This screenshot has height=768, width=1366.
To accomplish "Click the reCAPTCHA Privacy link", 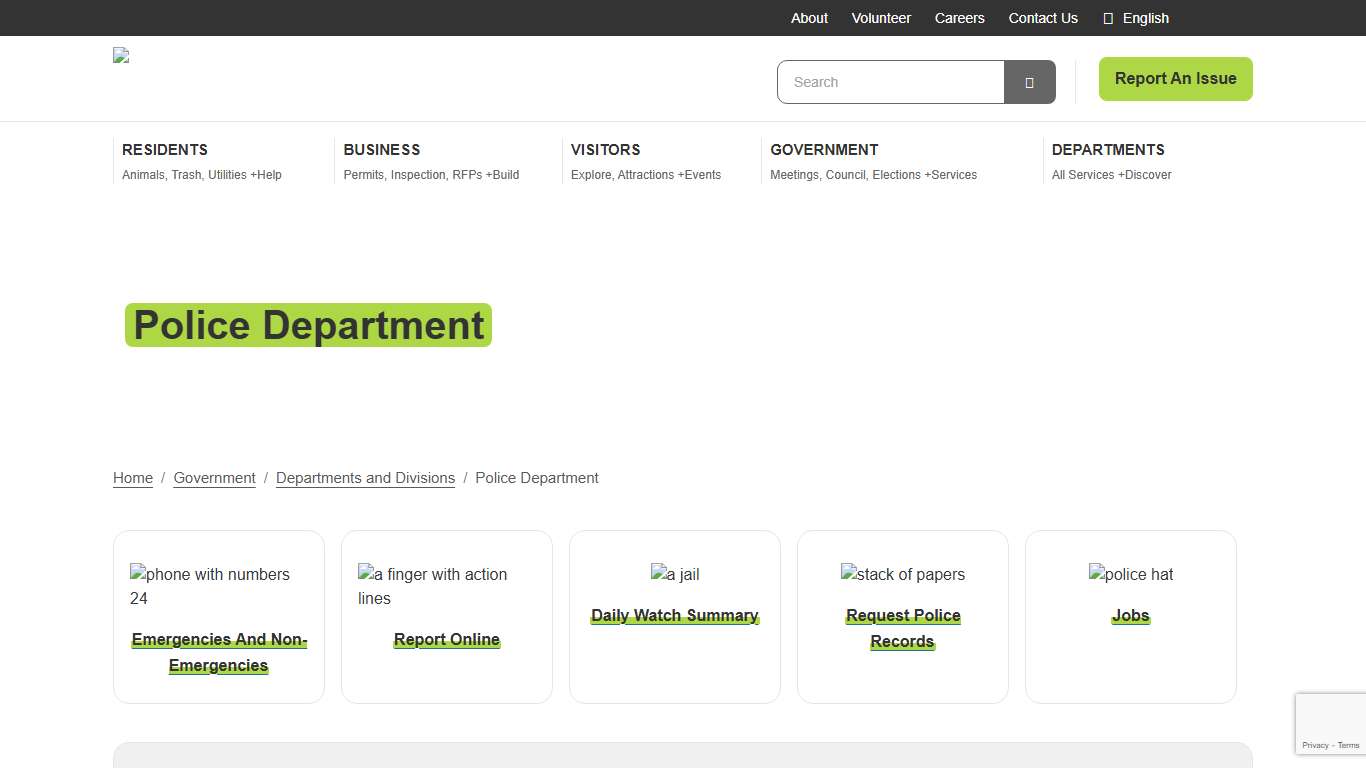I will coord(1315,745).
